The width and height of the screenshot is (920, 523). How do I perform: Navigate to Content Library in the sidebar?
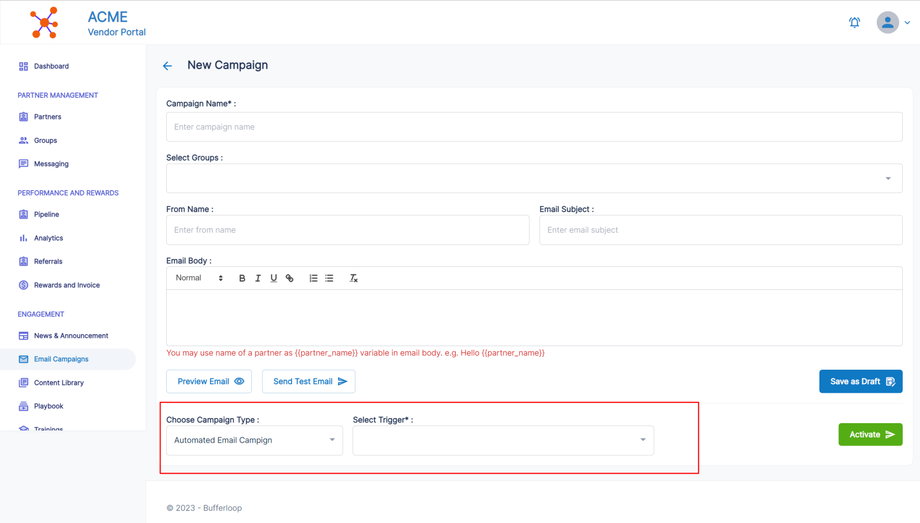tap(58, 383)
